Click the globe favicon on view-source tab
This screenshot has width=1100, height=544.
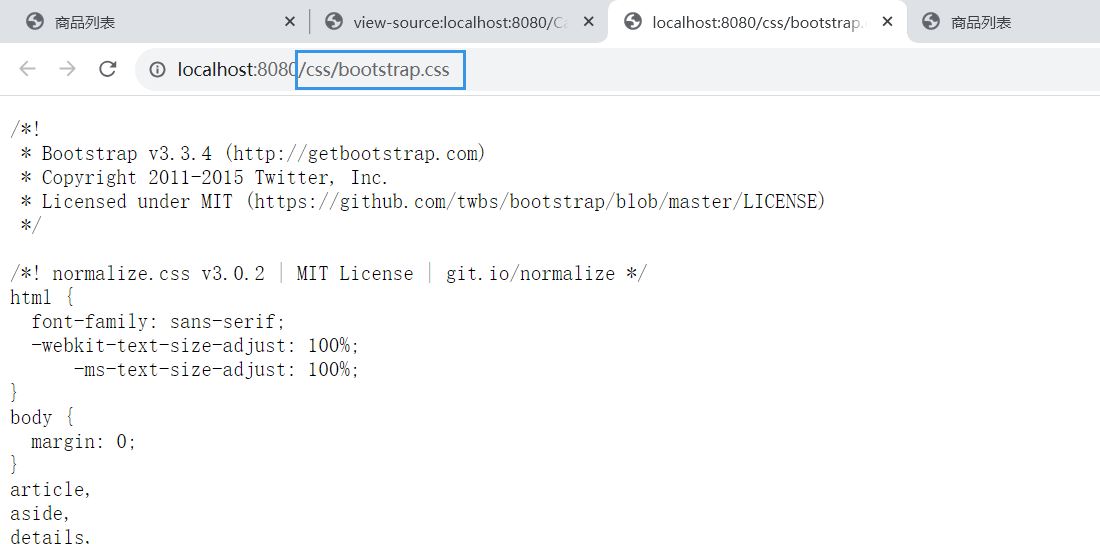(x=334, y=22)
